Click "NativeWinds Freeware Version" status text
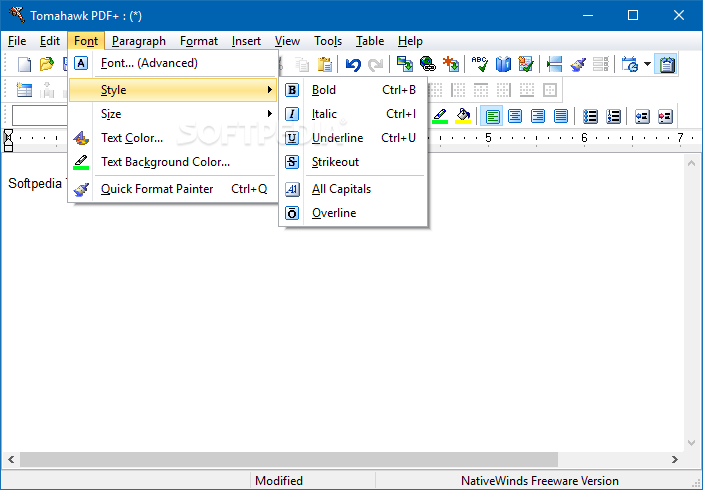The image size is (703, 490). pos(540,481)
